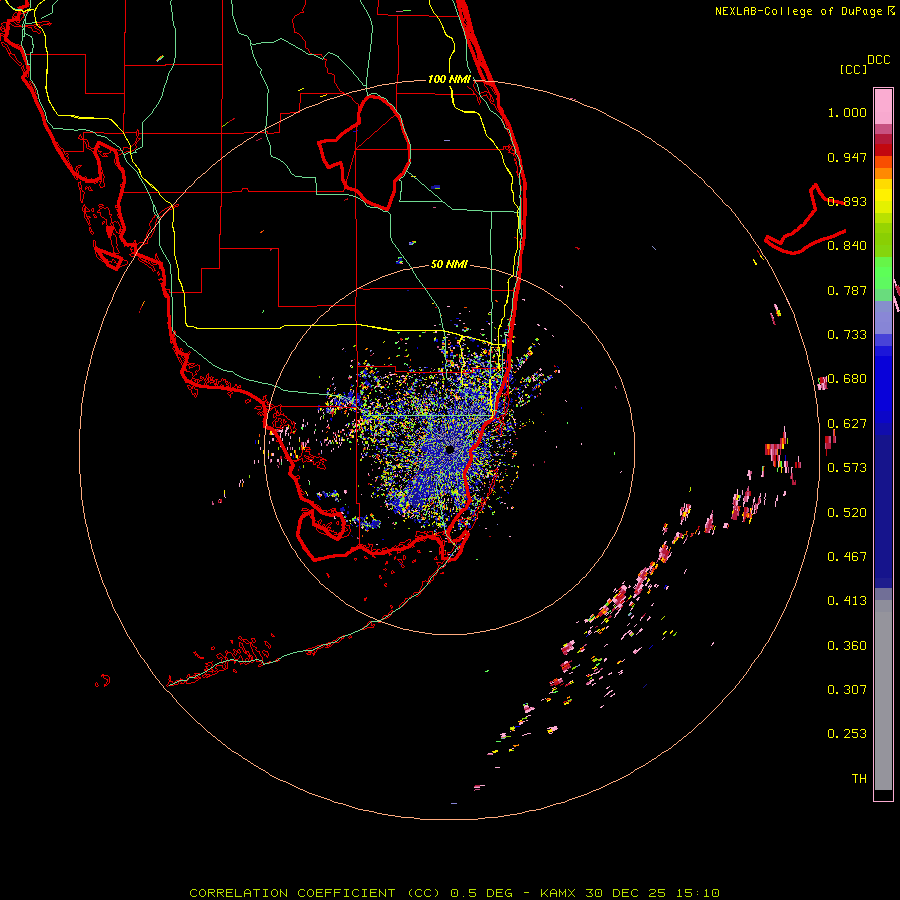Viewport: 900px width, 900px height.
Task: Pick the lavender band near 0.75
Action: click(883, 318)
